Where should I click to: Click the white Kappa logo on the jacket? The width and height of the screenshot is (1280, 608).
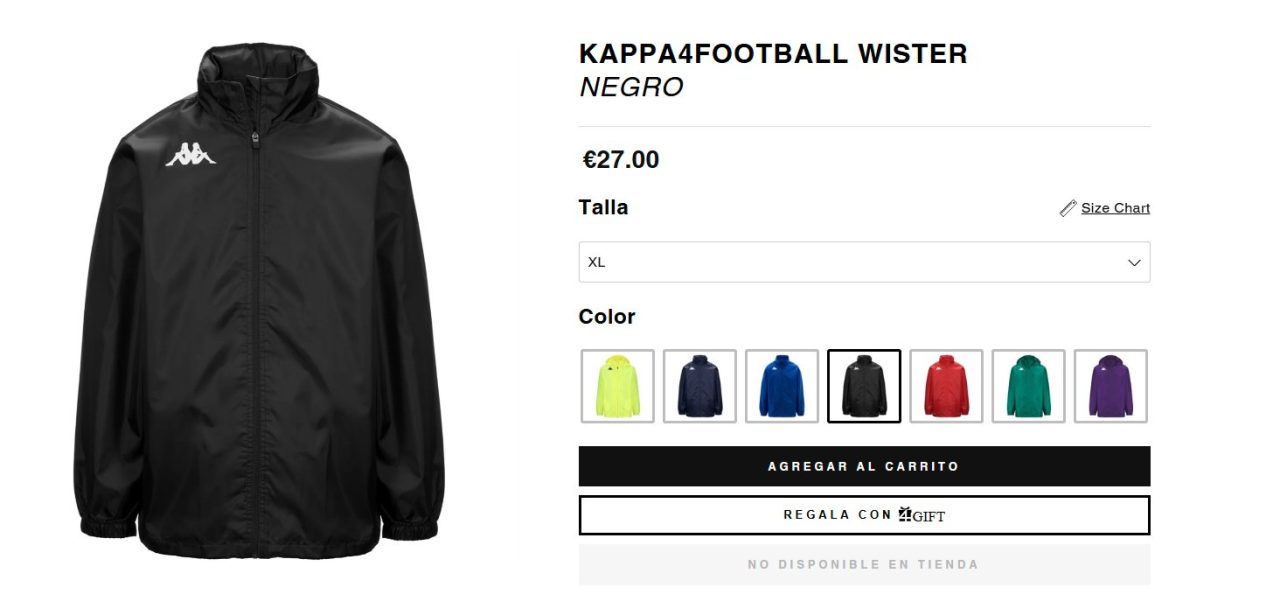pos(191,154)
